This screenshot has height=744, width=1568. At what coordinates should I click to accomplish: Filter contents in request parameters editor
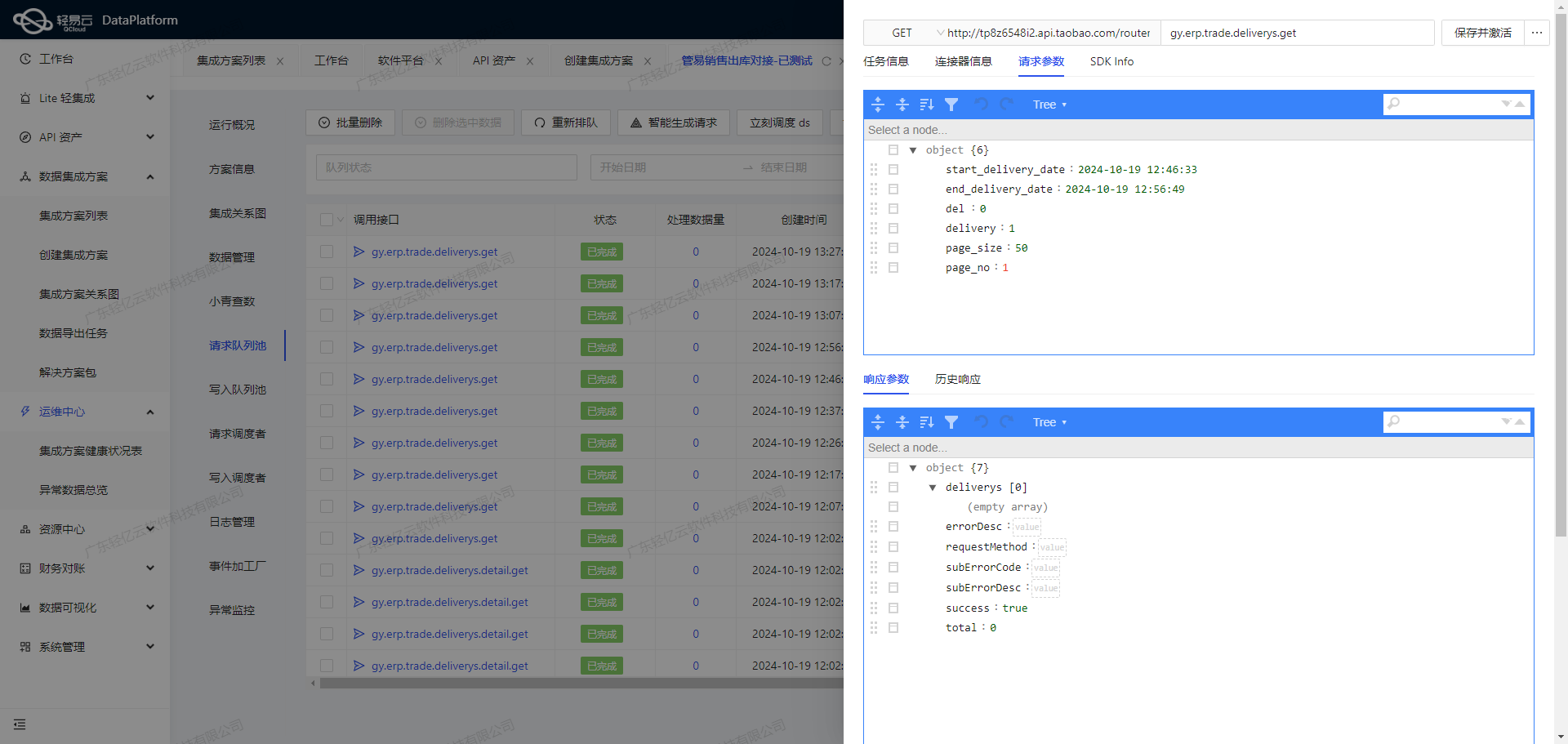951,105
